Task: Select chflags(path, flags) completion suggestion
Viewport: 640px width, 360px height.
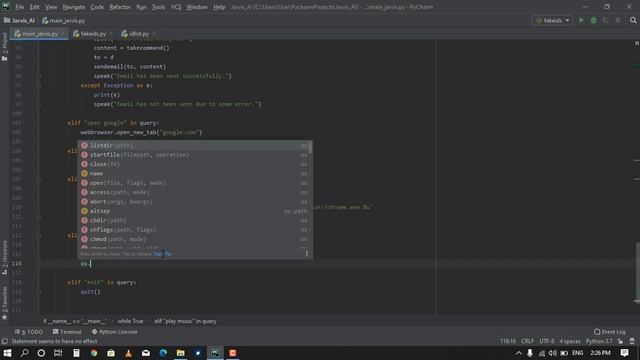Action: pos(194,230)
